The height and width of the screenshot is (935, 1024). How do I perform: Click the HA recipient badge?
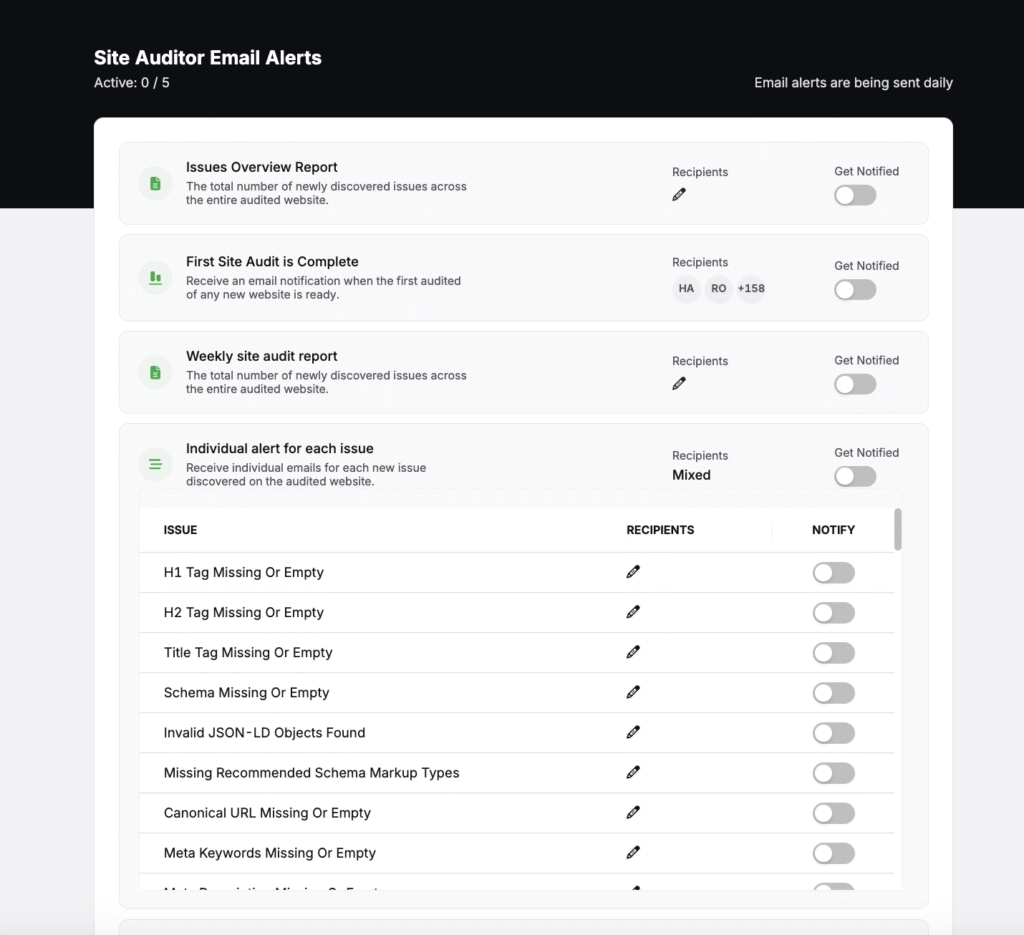click(686, 289)
